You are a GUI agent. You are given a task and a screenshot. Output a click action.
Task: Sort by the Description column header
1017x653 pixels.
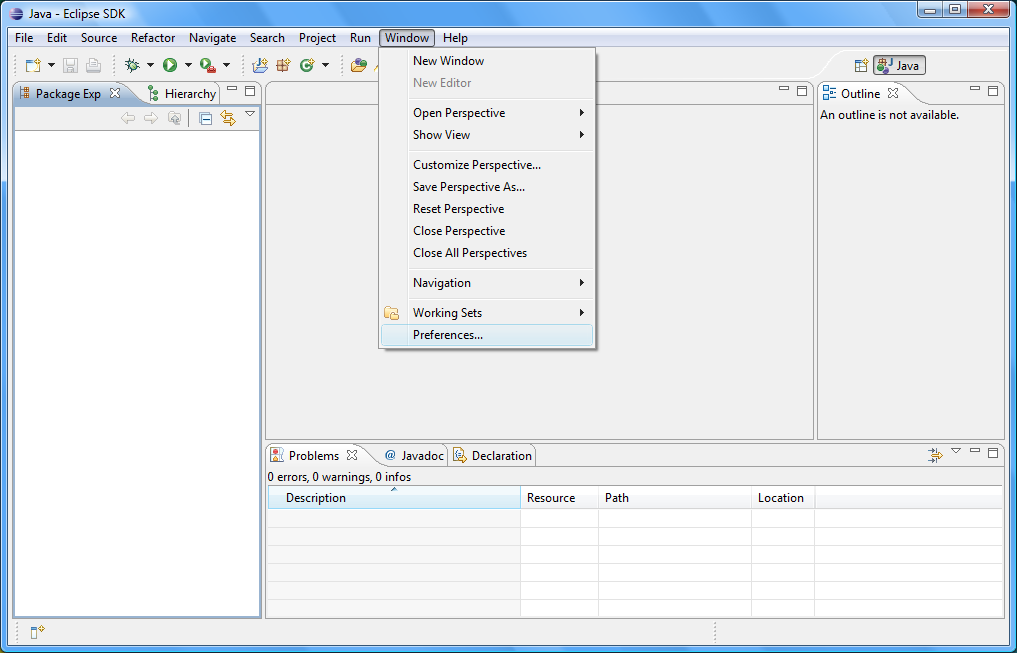click(394, 497)
